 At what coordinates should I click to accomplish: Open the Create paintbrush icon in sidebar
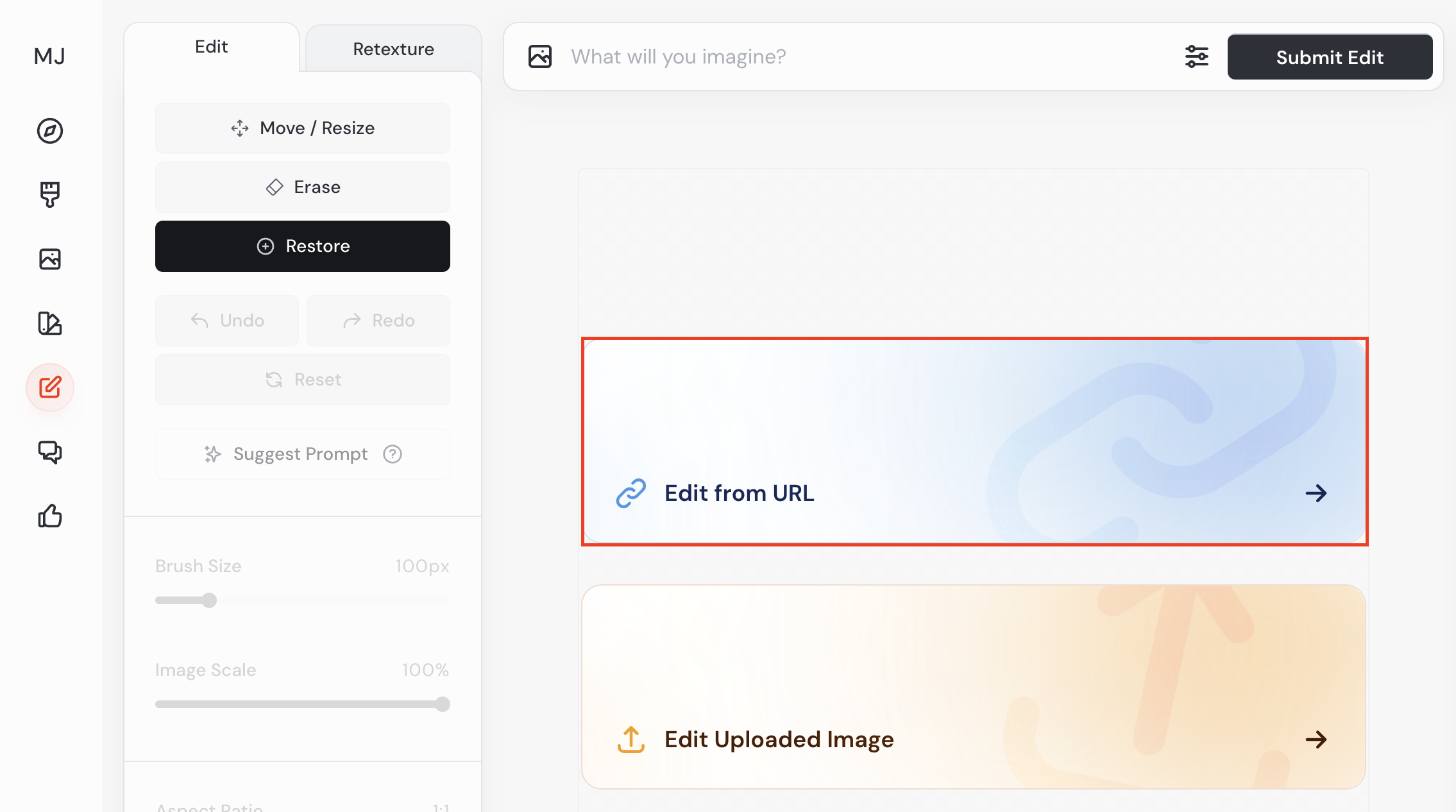pos(50,194)
